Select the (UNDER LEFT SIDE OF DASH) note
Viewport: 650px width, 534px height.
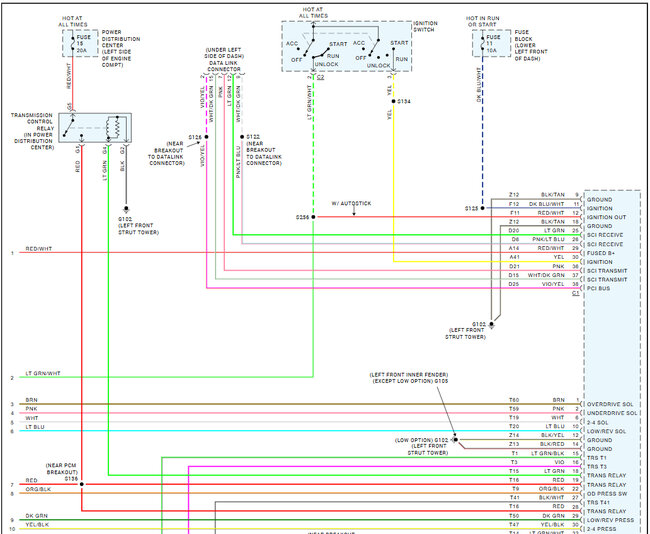click(224, 53)
